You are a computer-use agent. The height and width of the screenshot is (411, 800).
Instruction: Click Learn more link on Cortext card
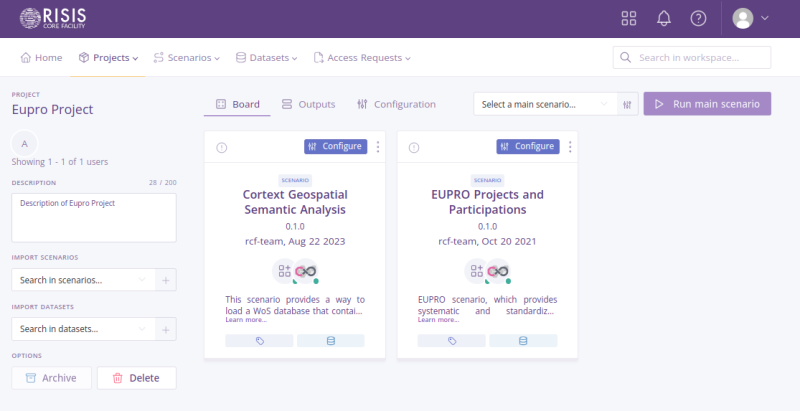pyautogui.click(x=245, y=319)
